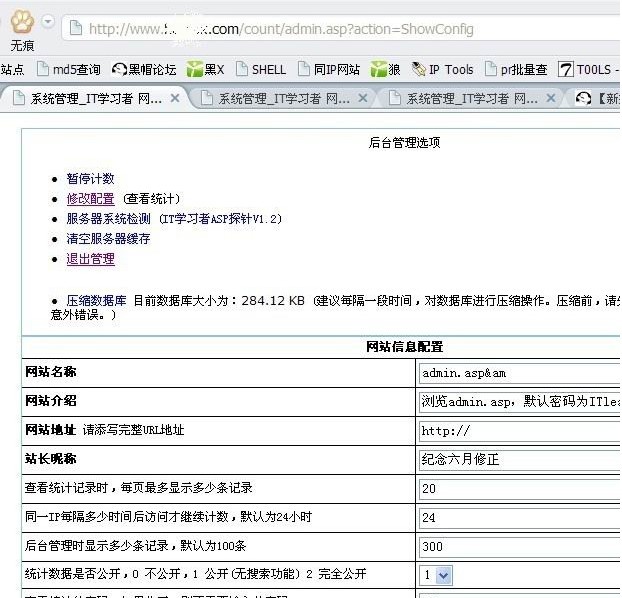Image resolution: width=622 pixels, height=598 pixels.
Task: Click the 后台管理选项 heading text
Action: pyautogui.click(x=404, y=142)
